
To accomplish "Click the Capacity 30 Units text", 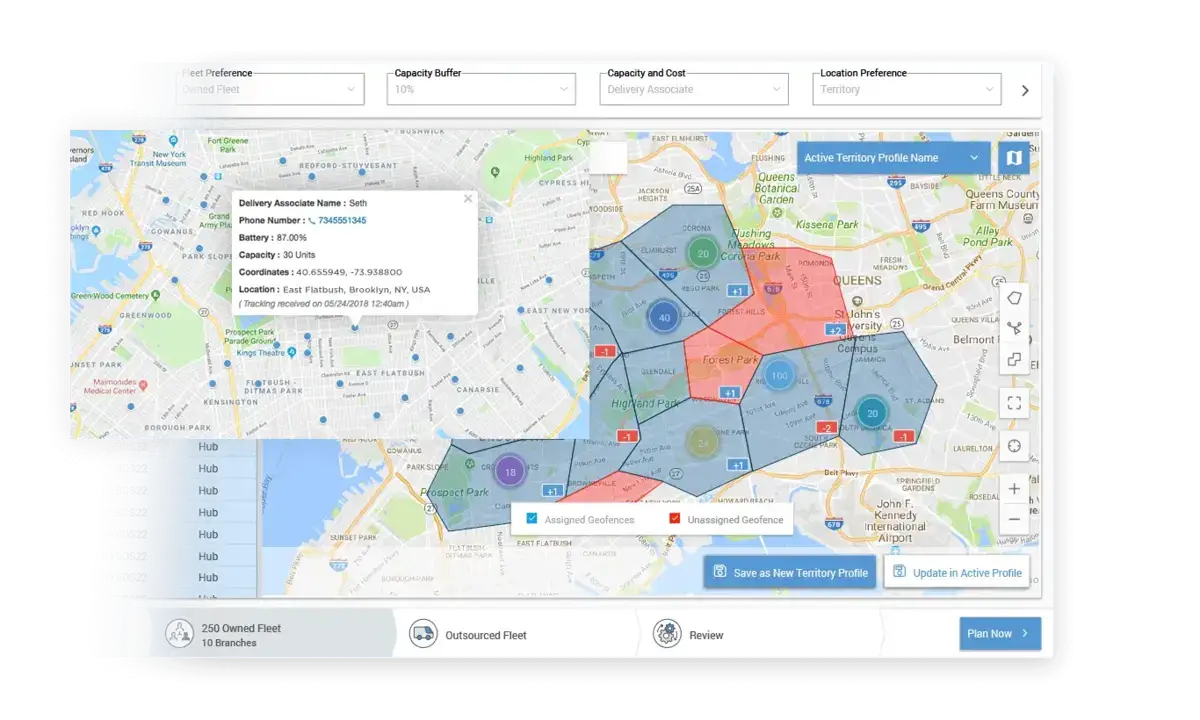I will click(x=277, y=255).
